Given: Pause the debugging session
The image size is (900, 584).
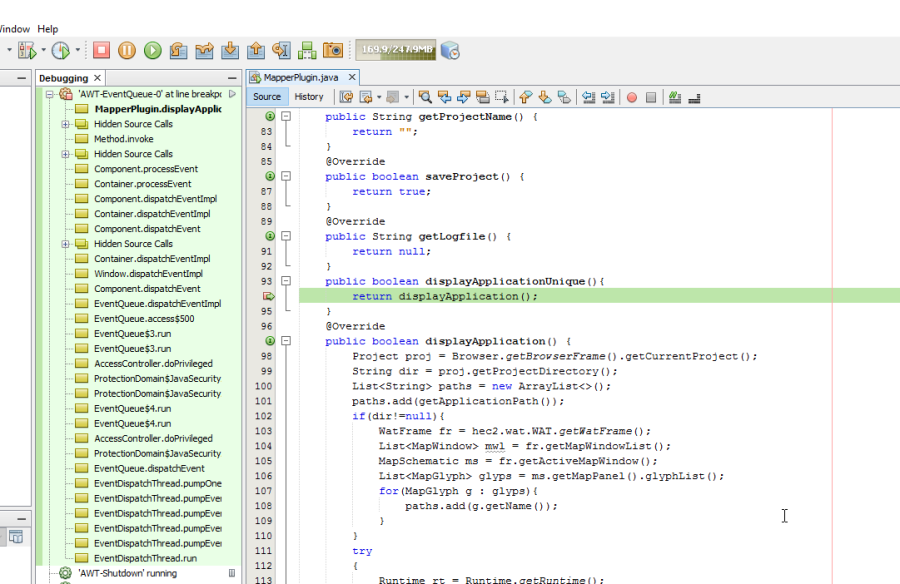Looking at the screenshot, I should coord(127,49).
